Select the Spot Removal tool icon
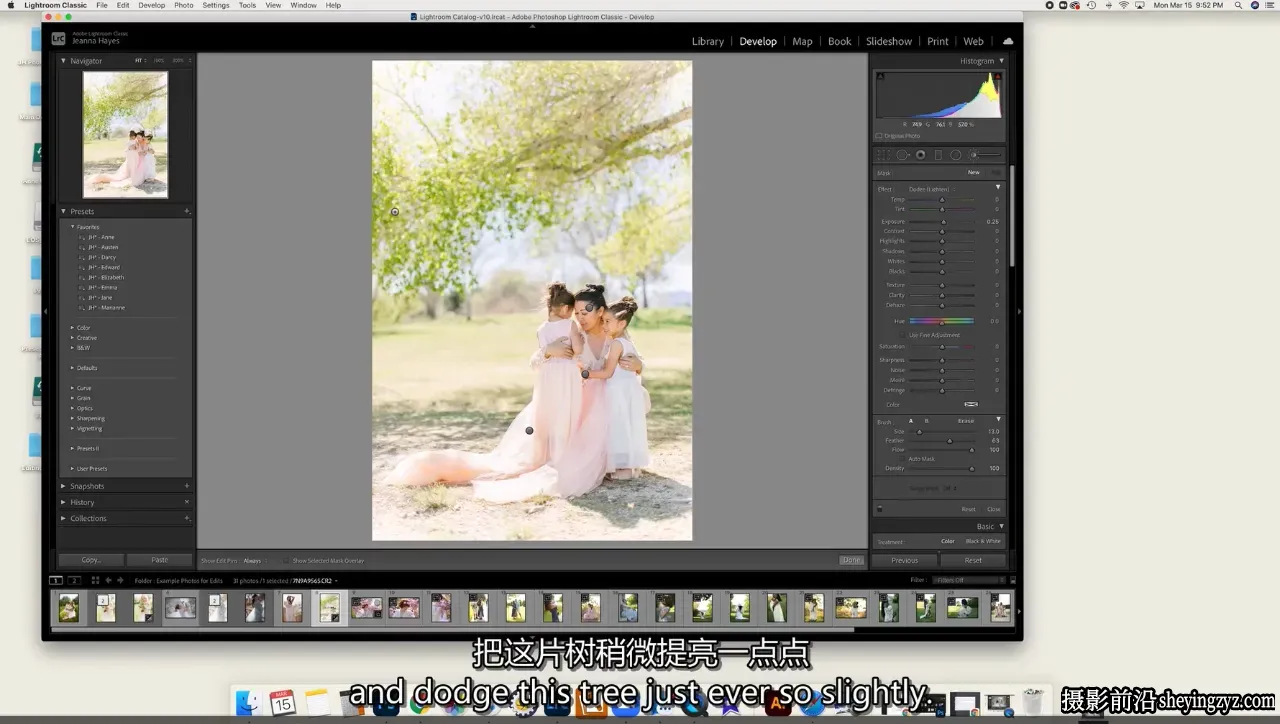 point(902,155)
